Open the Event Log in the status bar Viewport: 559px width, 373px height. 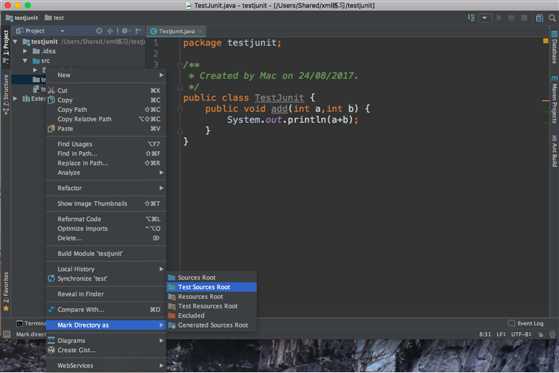point(526,323)
